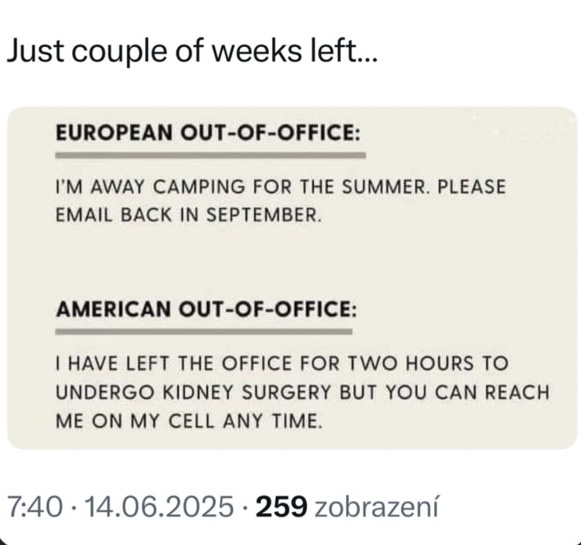Click the gray underline below American heading

pyautogui.click(x=204, y=332)
